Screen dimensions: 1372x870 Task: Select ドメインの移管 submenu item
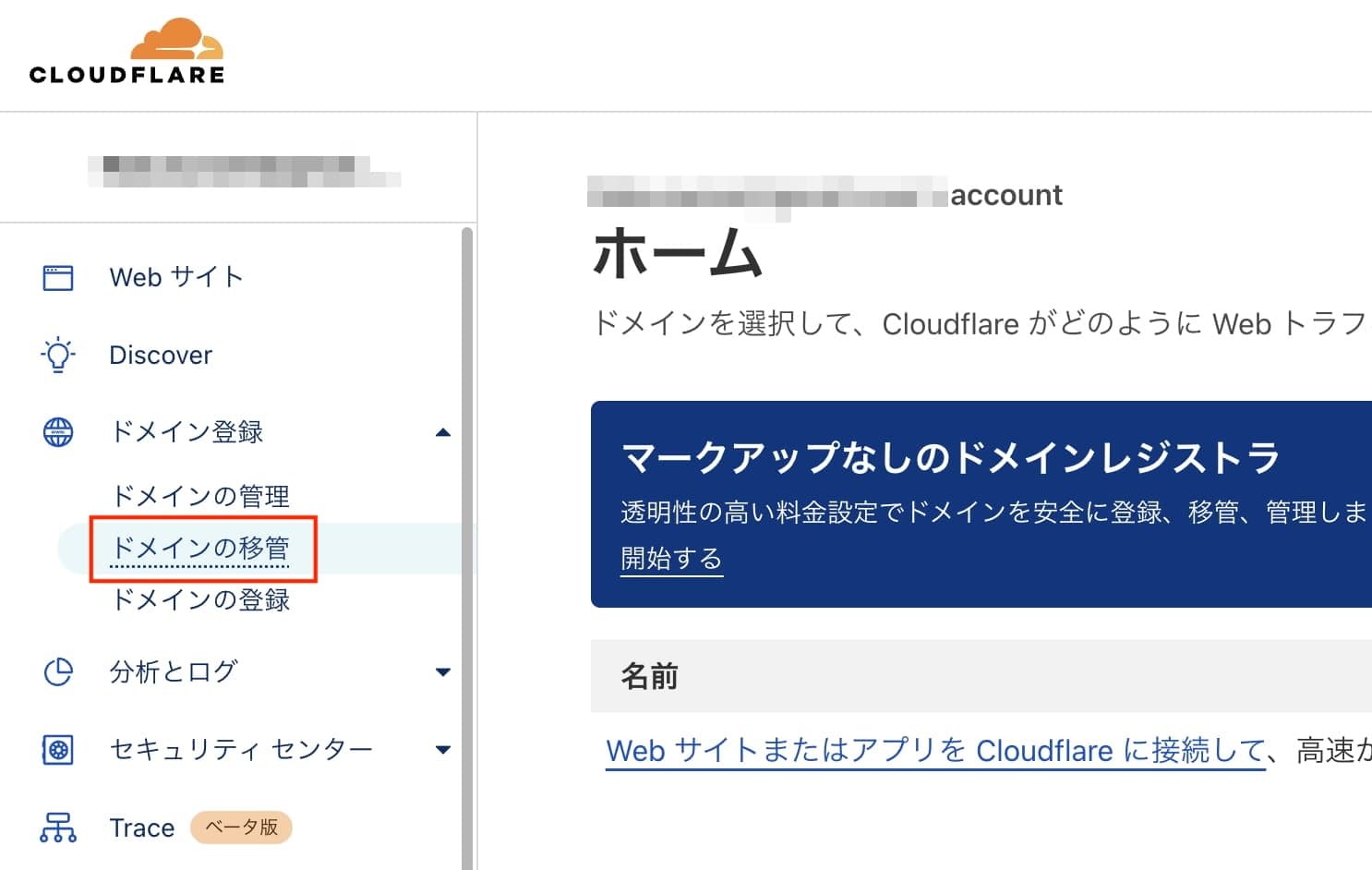(200, 548)
